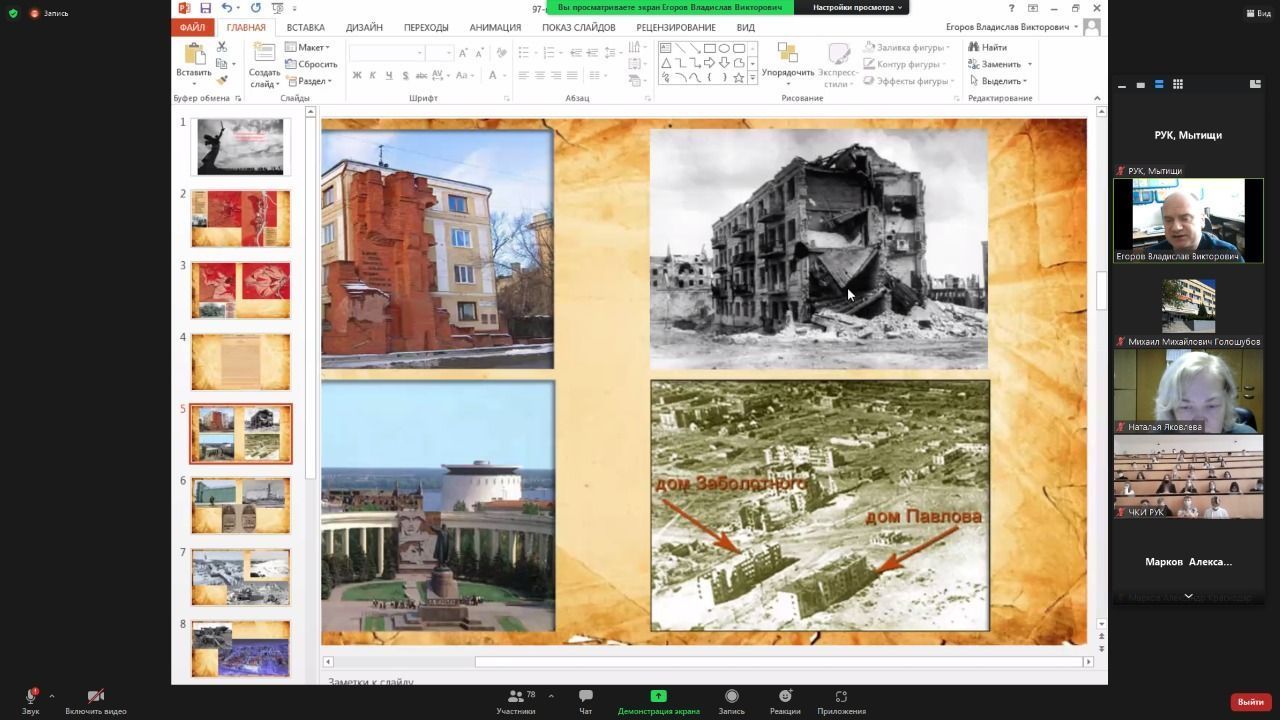
Task: Select the star shape in shapes gallery
Action: tap(739, 77)
